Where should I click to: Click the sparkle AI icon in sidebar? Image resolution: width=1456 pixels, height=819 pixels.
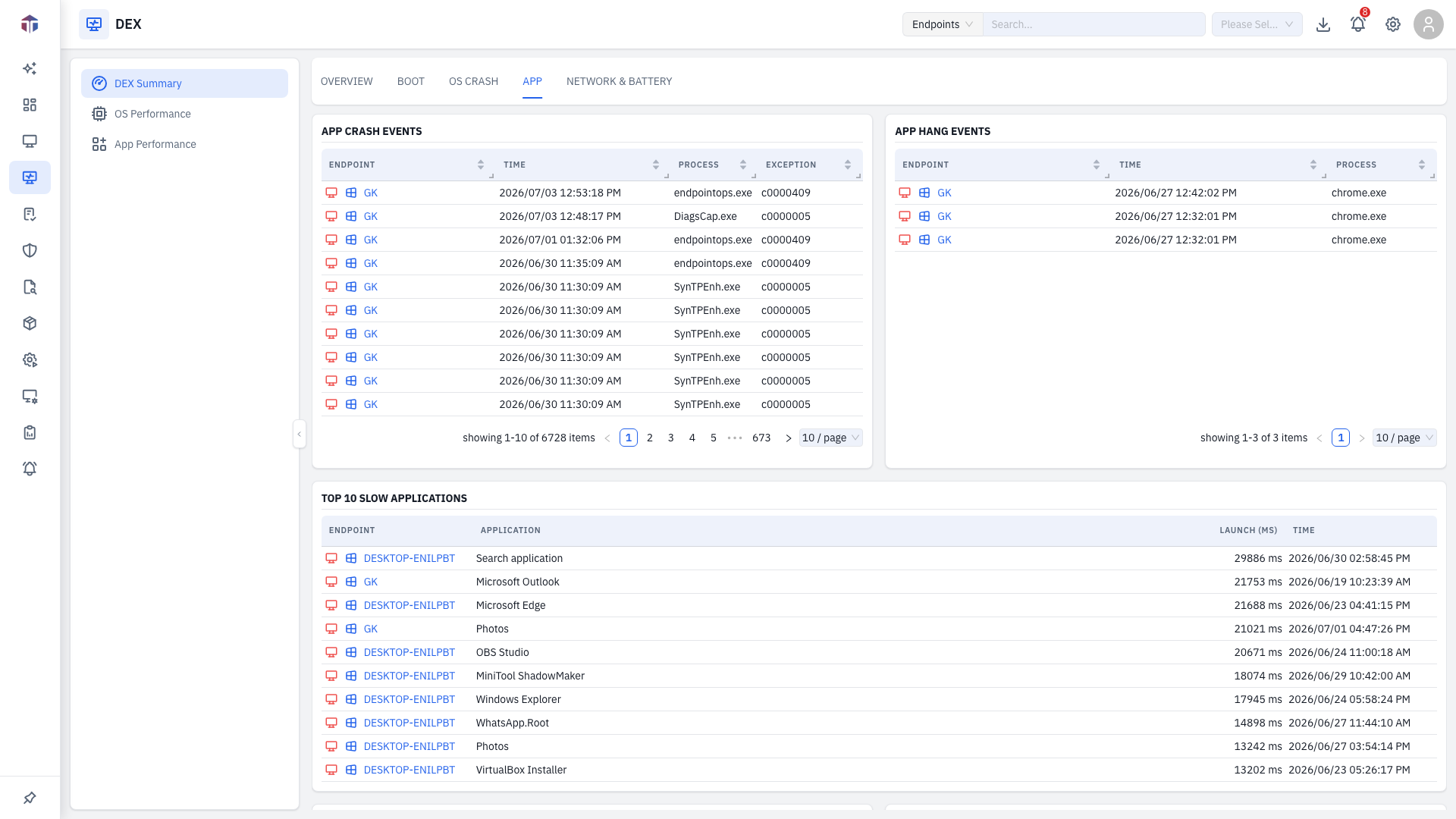(x=30, y=68)
